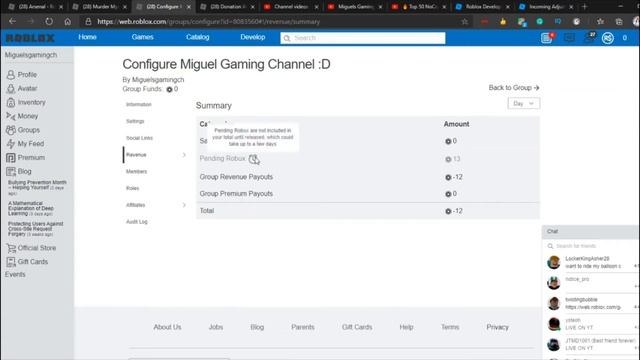Viewport: 640px width, 360px height.
Task: Go to the Home nav item
Action: pos(87,37)
